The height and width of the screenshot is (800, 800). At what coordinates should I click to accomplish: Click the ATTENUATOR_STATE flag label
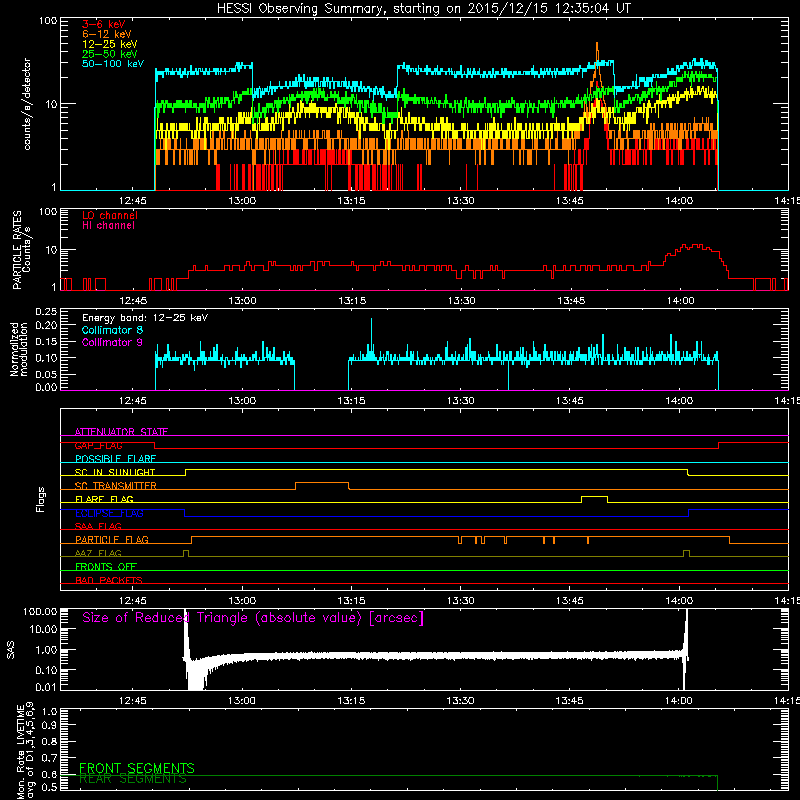click(121, 432)
